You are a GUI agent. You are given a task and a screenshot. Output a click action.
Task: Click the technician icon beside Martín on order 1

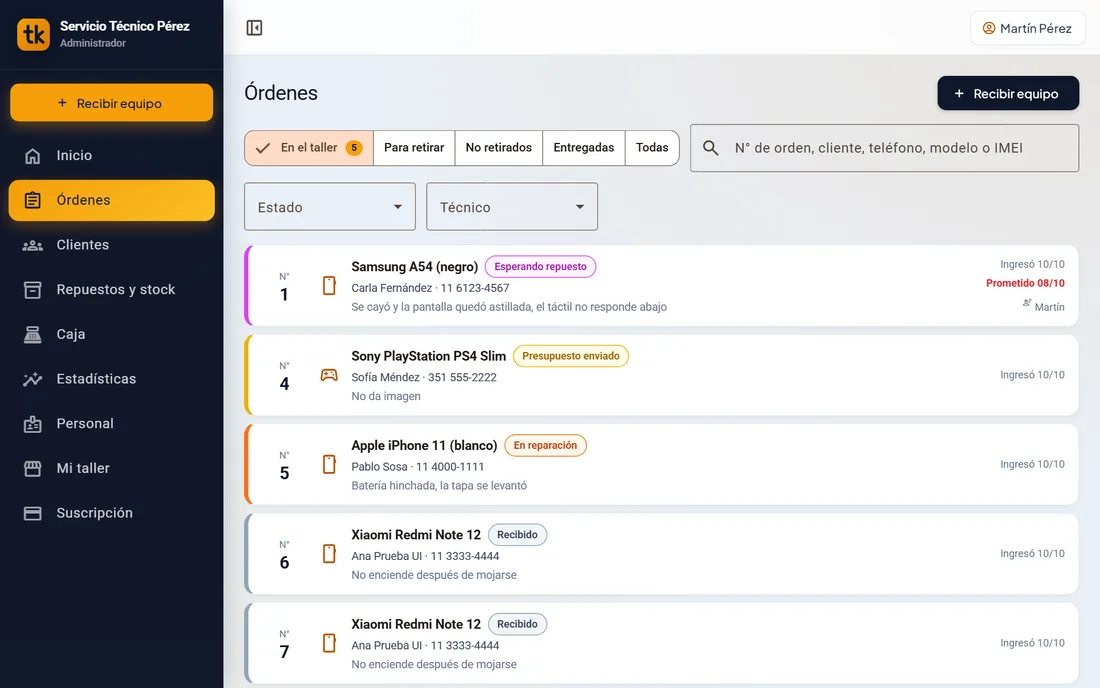coord(1027,303)
